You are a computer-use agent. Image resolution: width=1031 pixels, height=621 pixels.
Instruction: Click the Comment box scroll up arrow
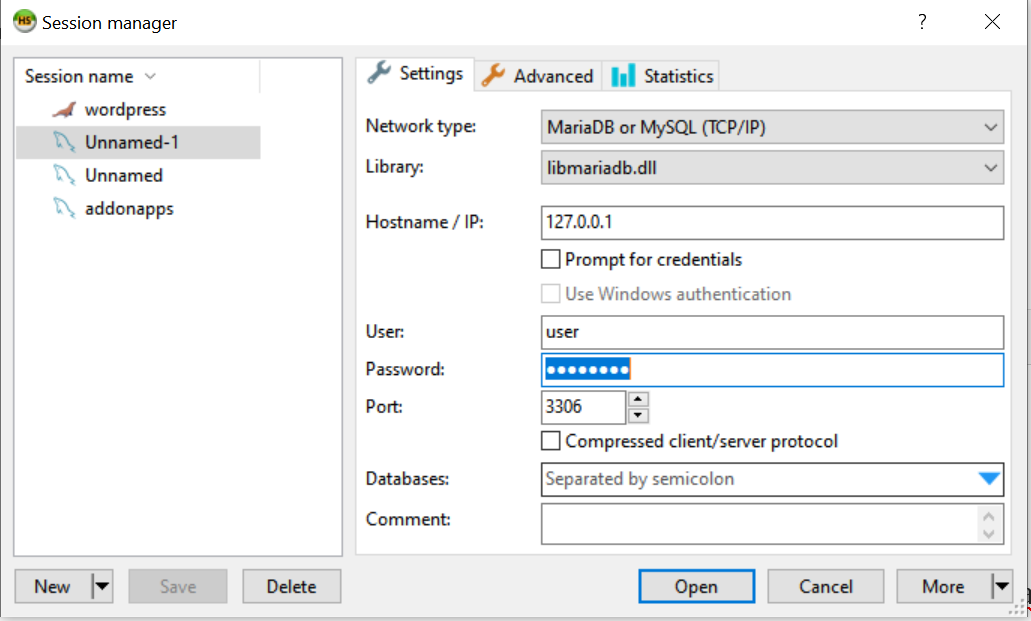pyautogui.click(x=988, y=516)
